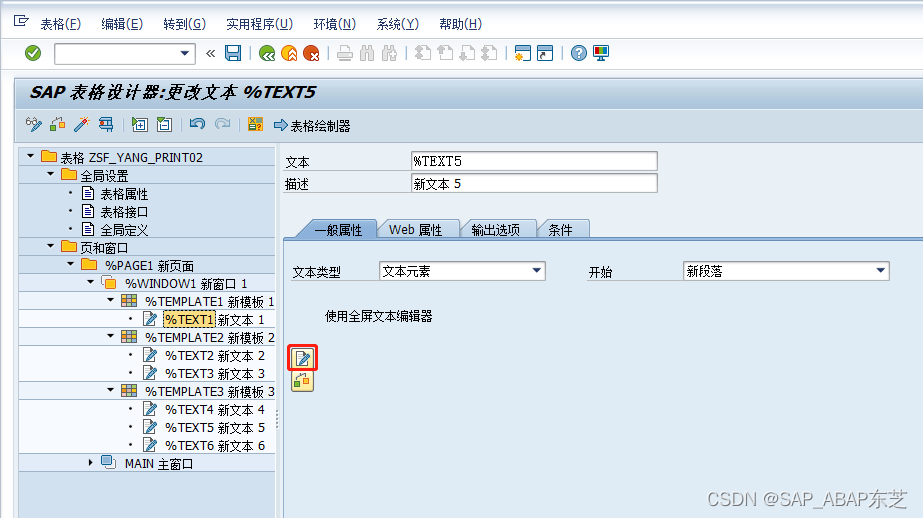The width and height of the screenshot is (923, 518).
Task: Click the Next Page icon
Action: click(467, 54)
